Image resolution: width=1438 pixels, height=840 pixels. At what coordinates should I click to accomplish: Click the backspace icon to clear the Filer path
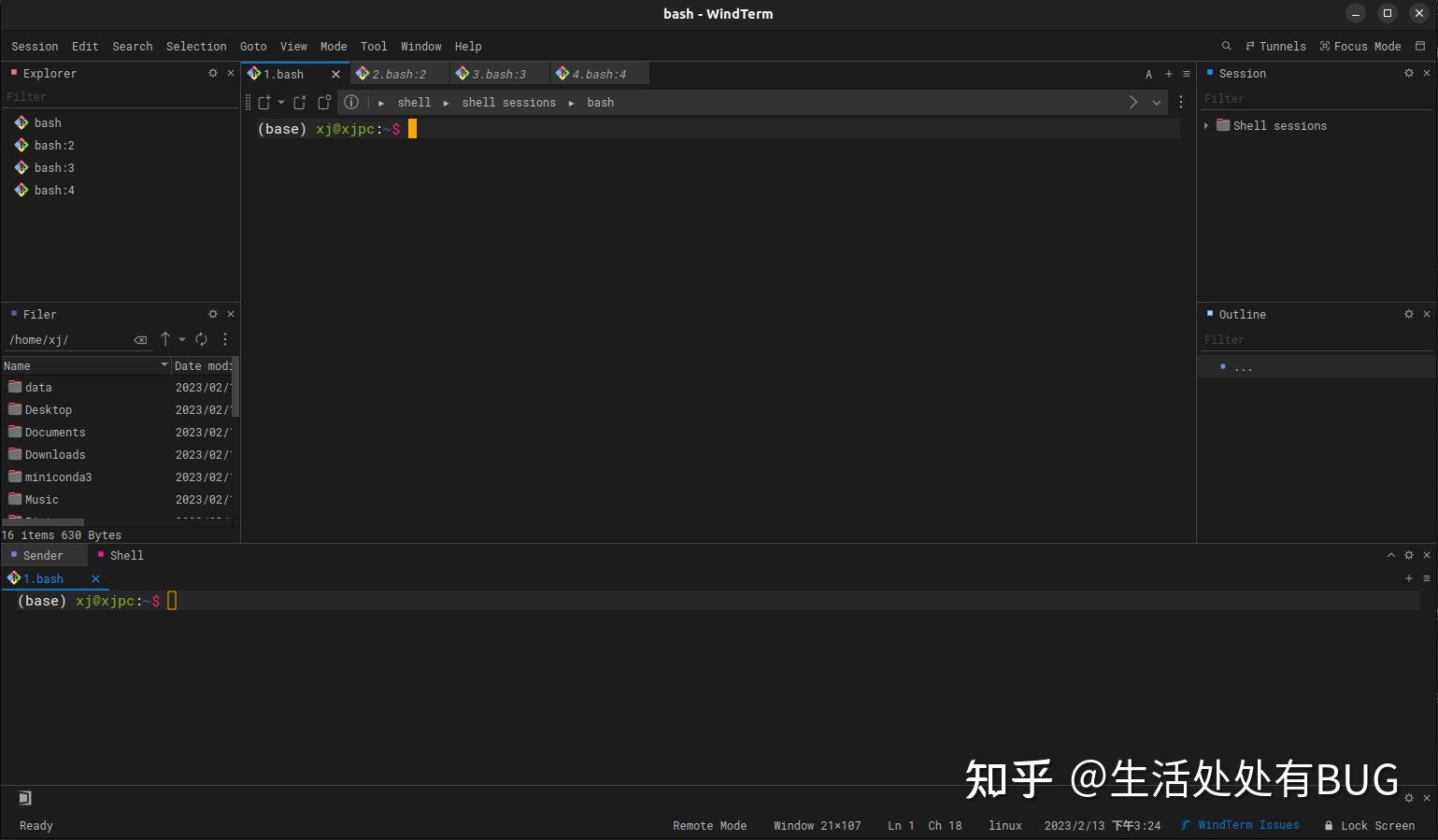(x=140, y=339)
